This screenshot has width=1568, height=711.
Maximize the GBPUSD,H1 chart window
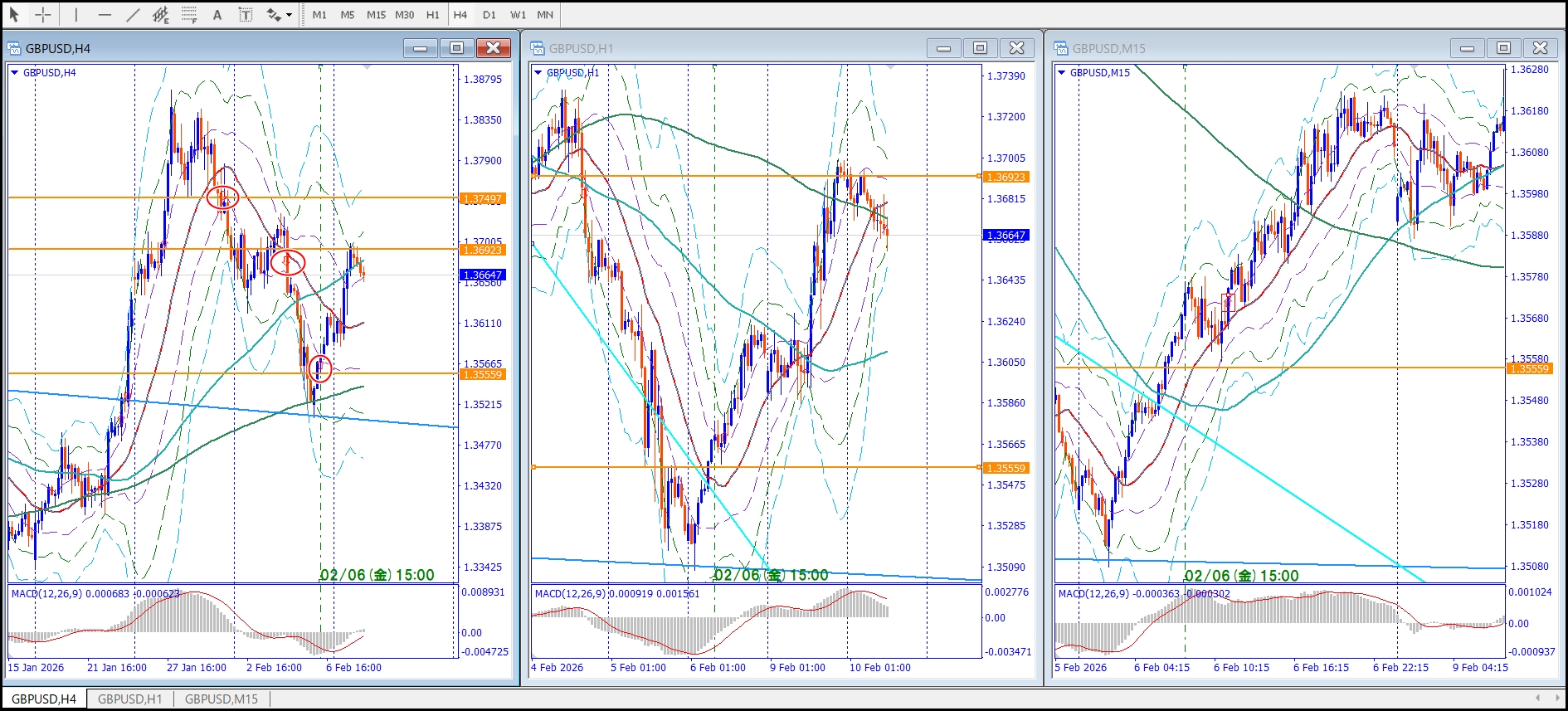pos(980,48)
